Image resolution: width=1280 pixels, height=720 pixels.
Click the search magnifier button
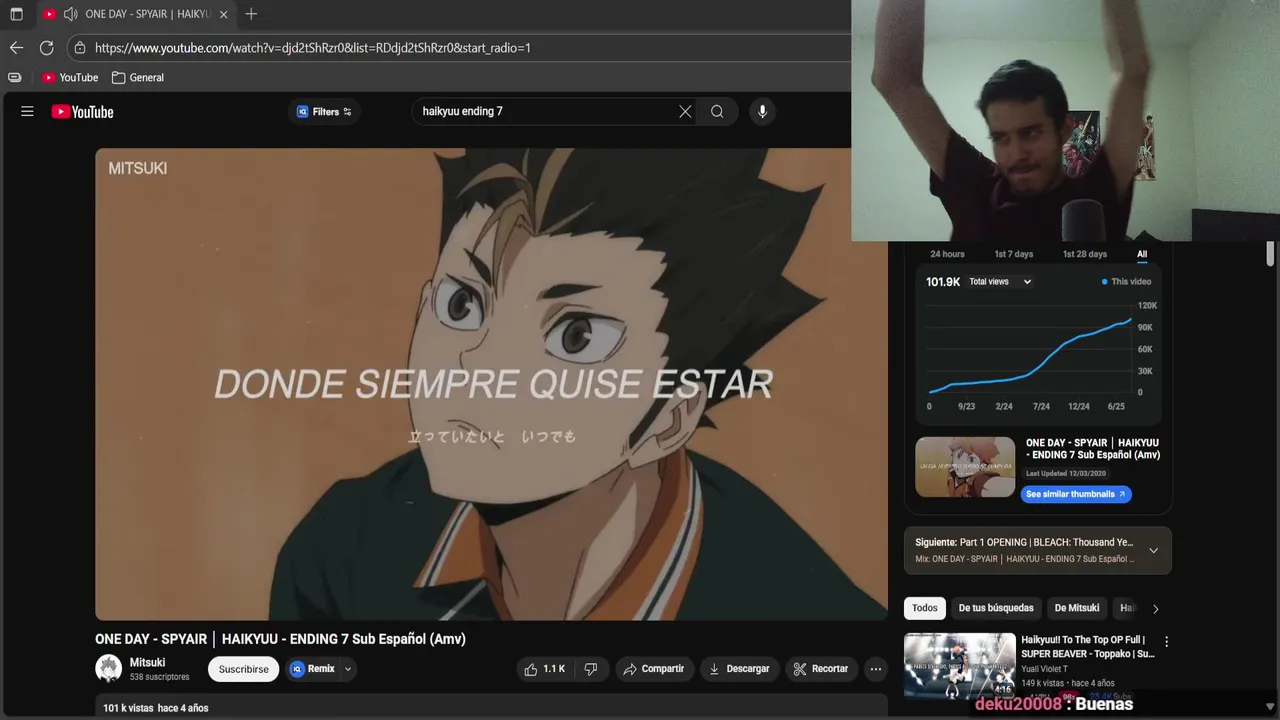[717, 112]
